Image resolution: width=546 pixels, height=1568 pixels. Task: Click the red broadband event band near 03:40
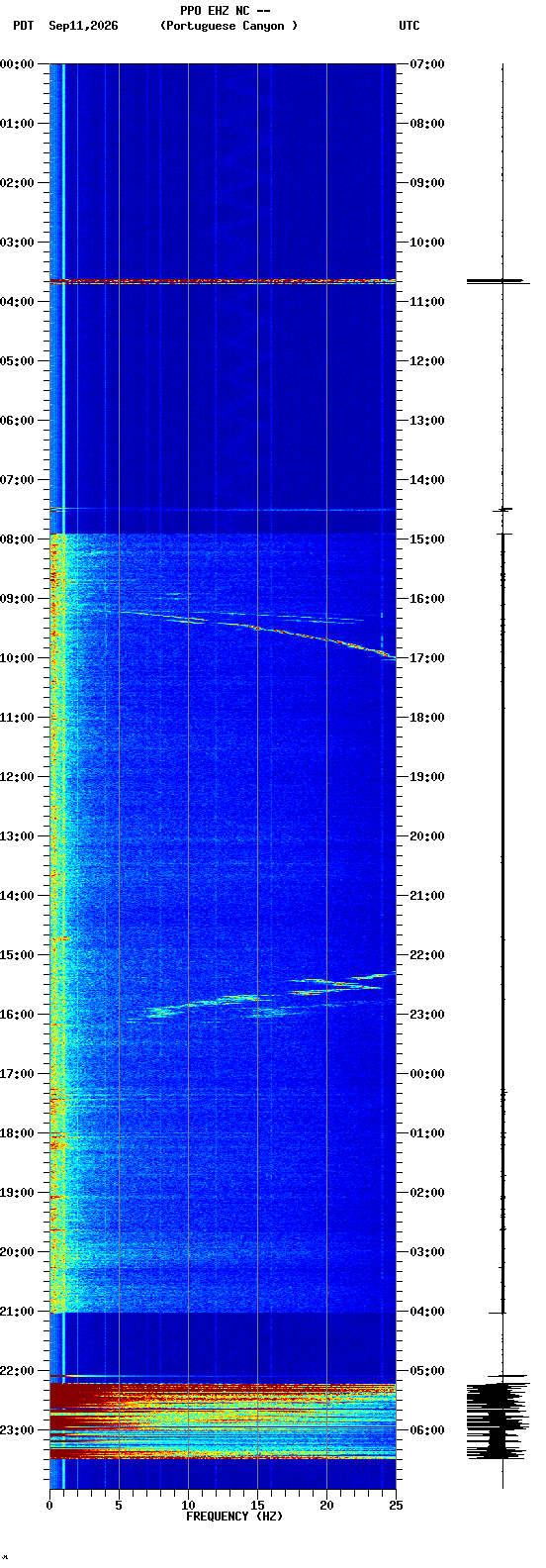pyautogui.click(x=223, y=281)
